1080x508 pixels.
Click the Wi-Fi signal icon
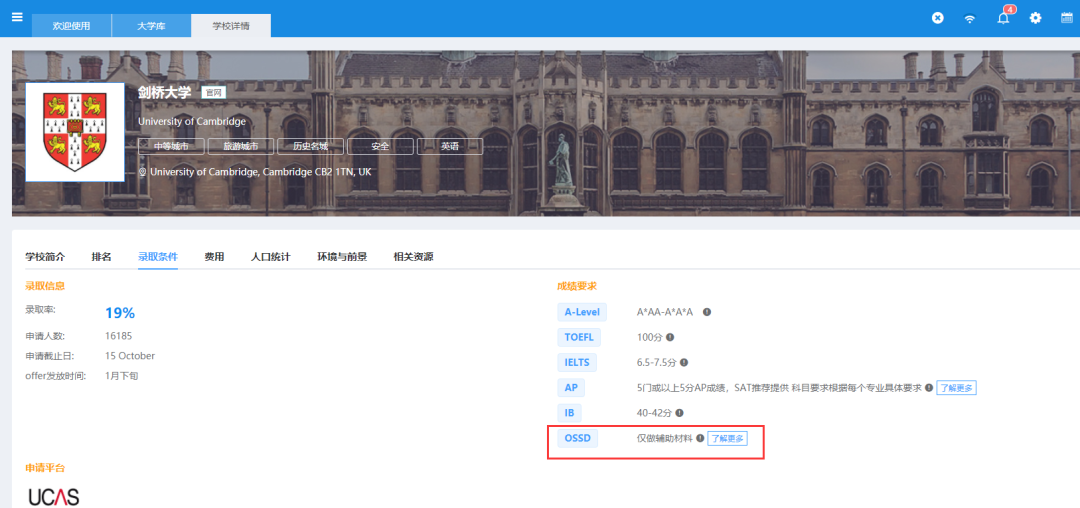click(x=970, y=19)
